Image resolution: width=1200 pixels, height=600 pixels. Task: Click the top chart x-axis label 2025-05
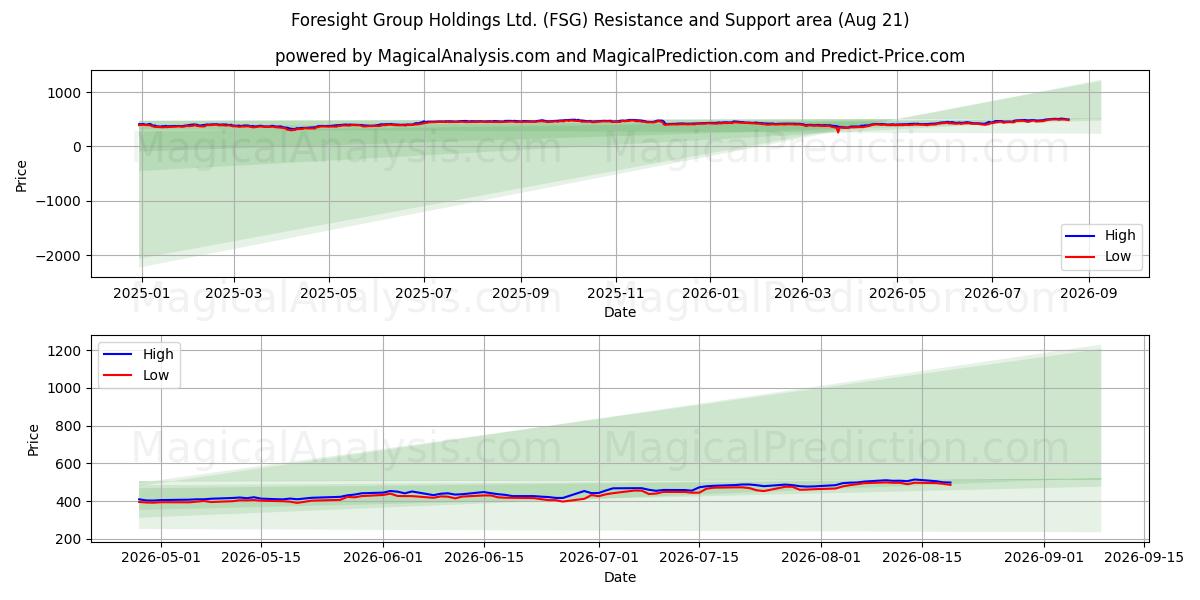[330, 294]
